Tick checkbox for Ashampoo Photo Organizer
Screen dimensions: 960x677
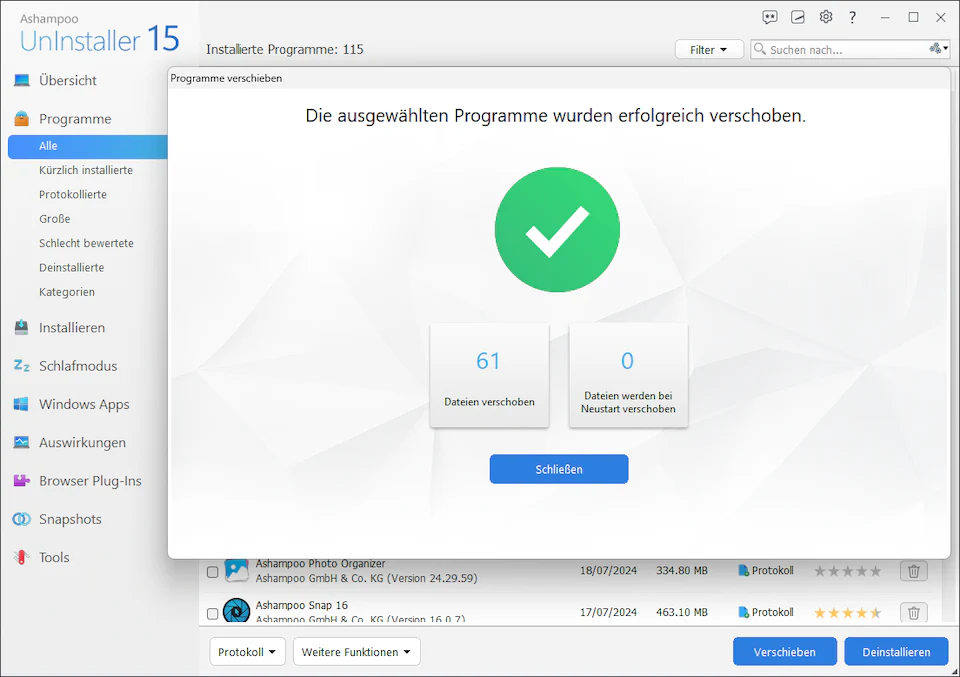pos(212,572)
